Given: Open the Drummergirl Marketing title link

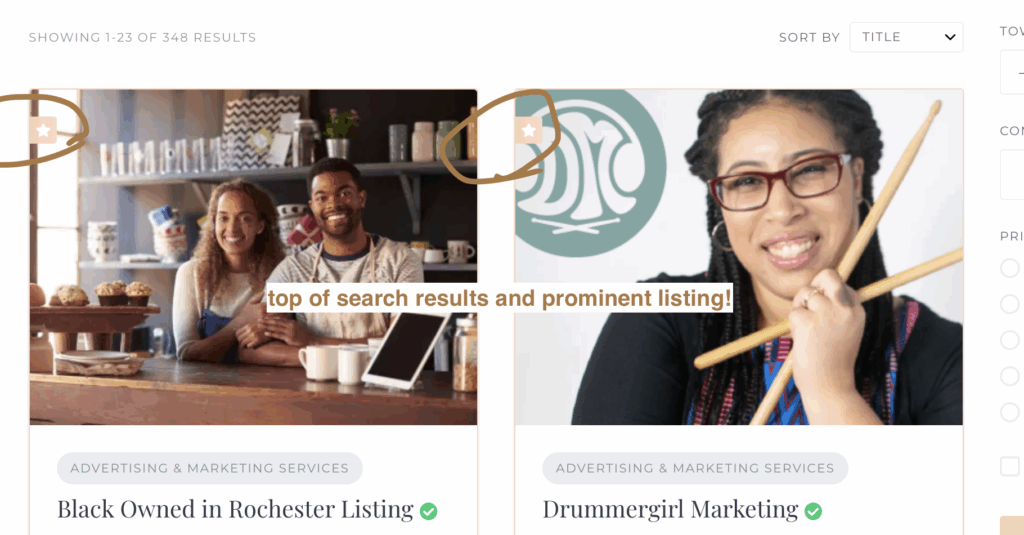Looking at the screenshot, I should (670, 510).
